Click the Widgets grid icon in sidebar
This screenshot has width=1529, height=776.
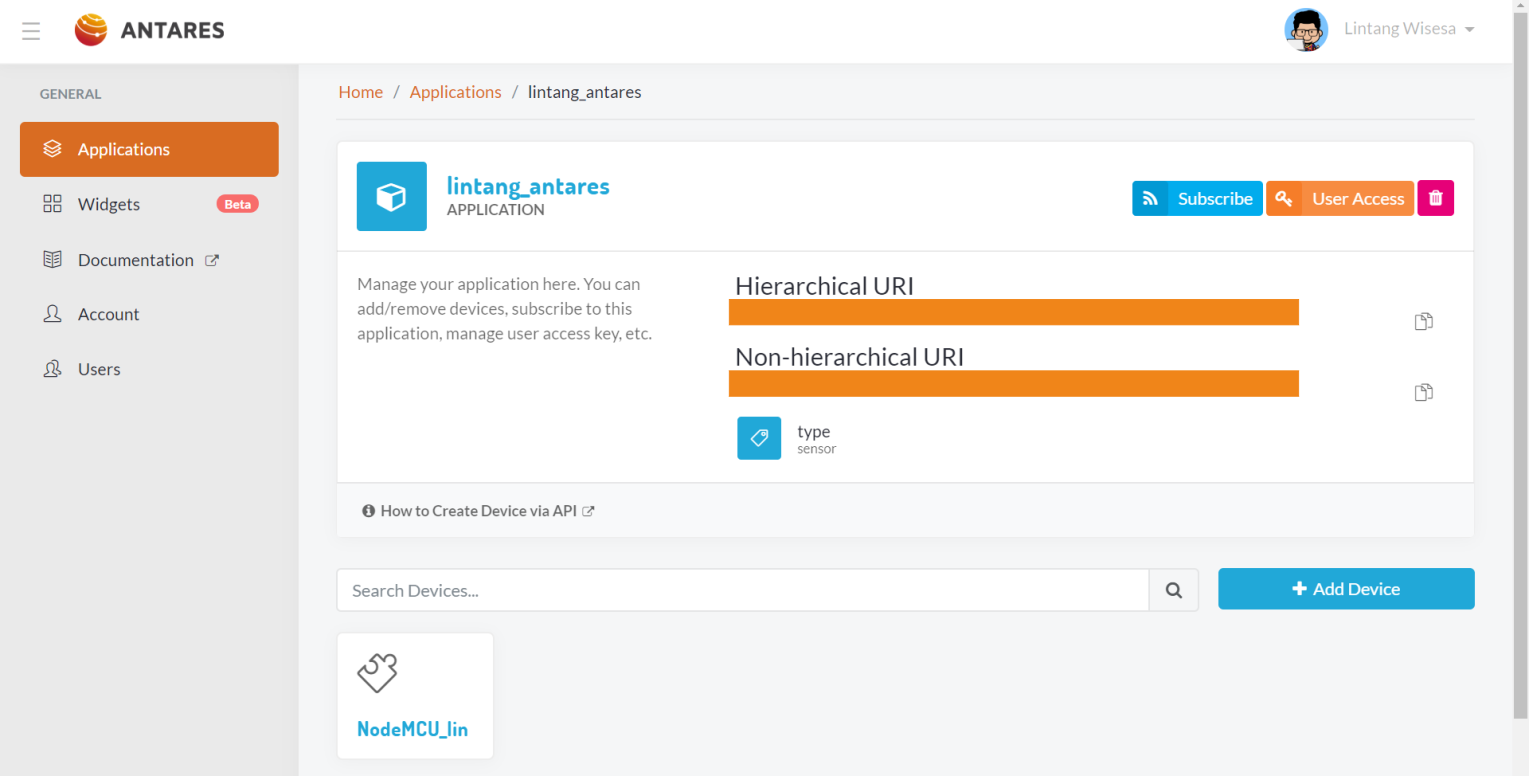click(x=52, y=204)
